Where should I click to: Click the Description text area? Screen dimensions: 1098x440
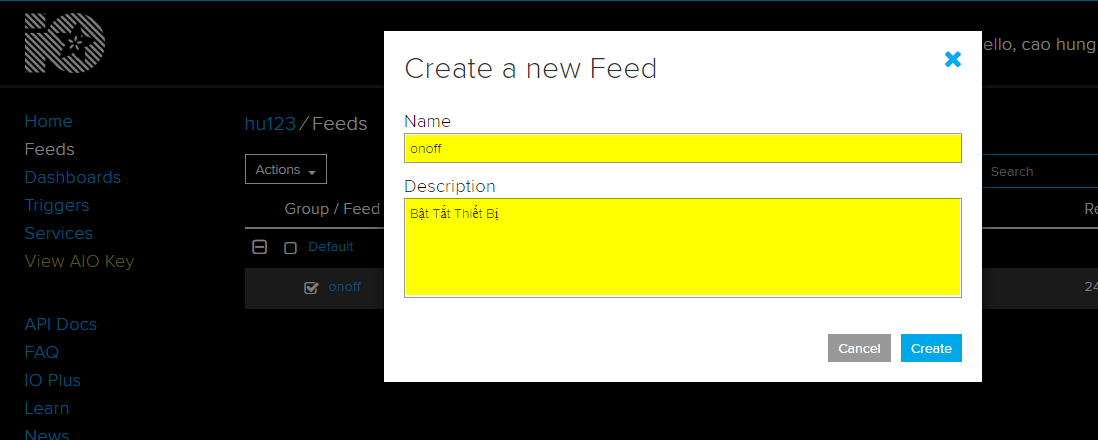tap(682, 247)
